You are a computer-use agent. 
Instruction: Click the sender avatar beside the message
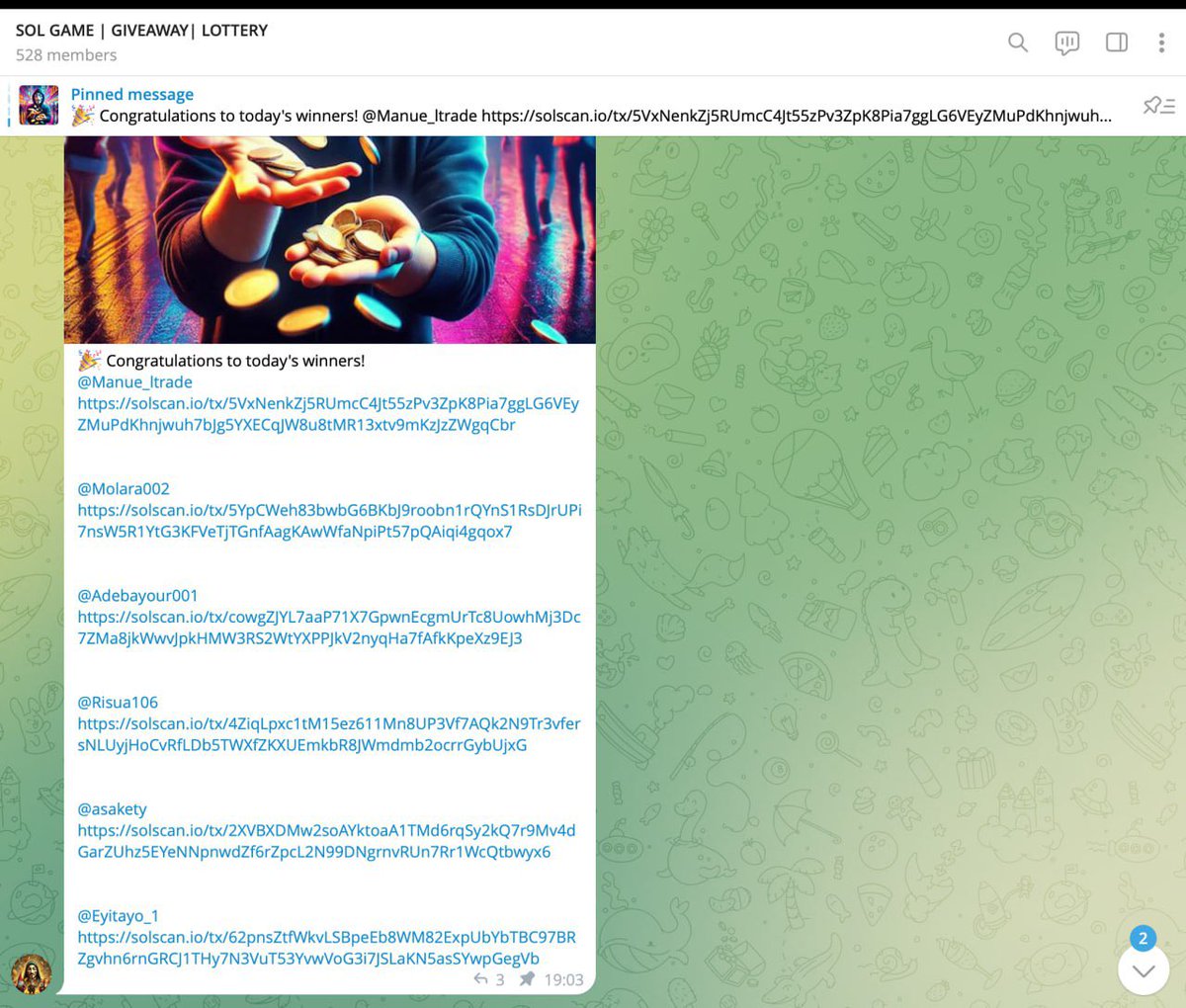(x=31, y=974)
